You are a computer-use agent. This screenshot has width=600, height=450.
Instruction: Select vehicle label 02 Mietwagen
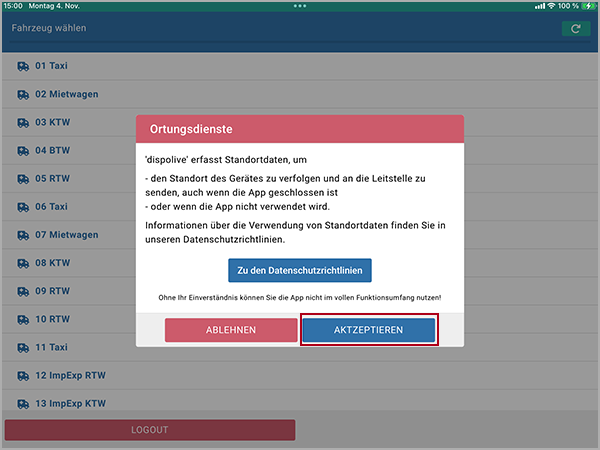click(67, 94)
